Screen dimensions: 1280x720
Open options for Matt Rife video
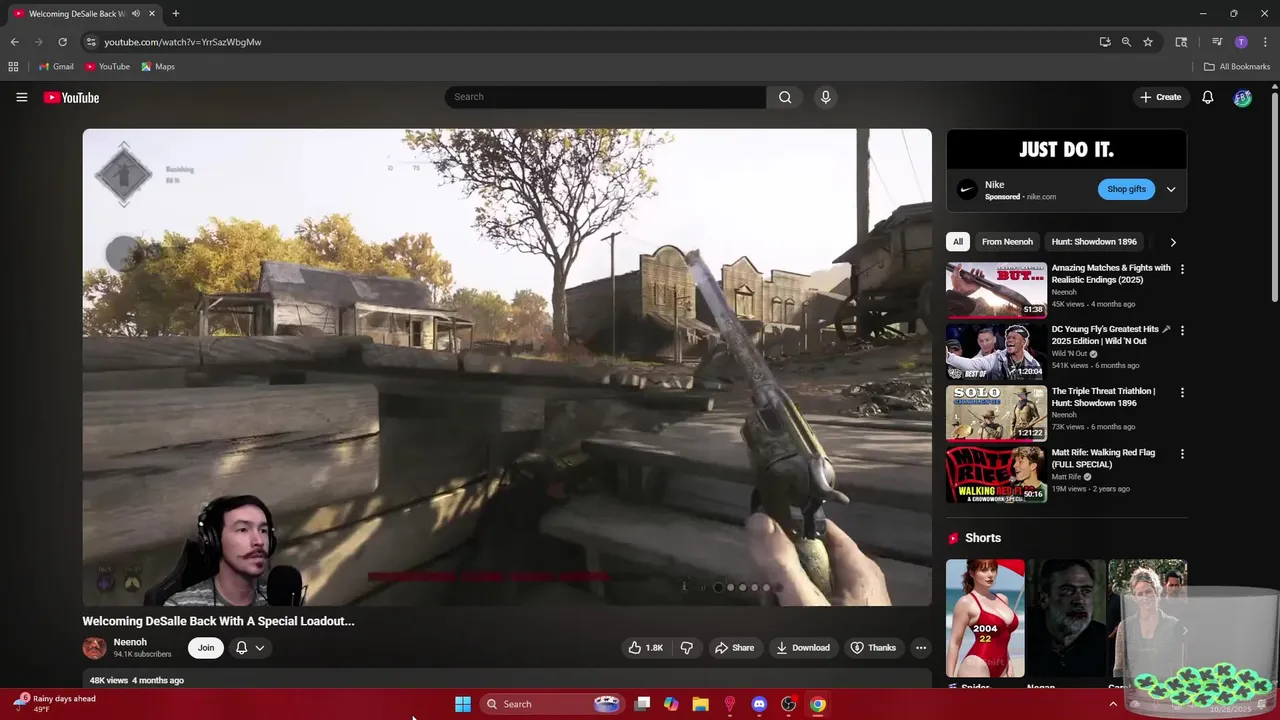(x=1182, y=453)
